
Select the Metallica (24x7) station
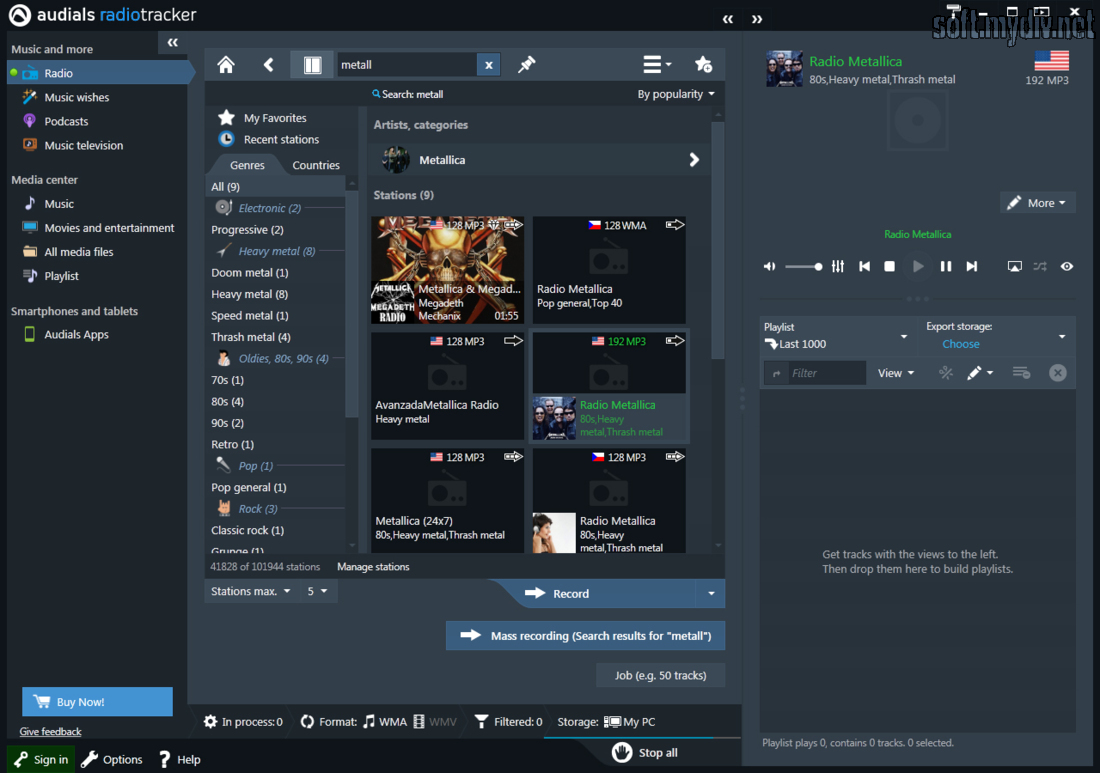click(448, 500)
